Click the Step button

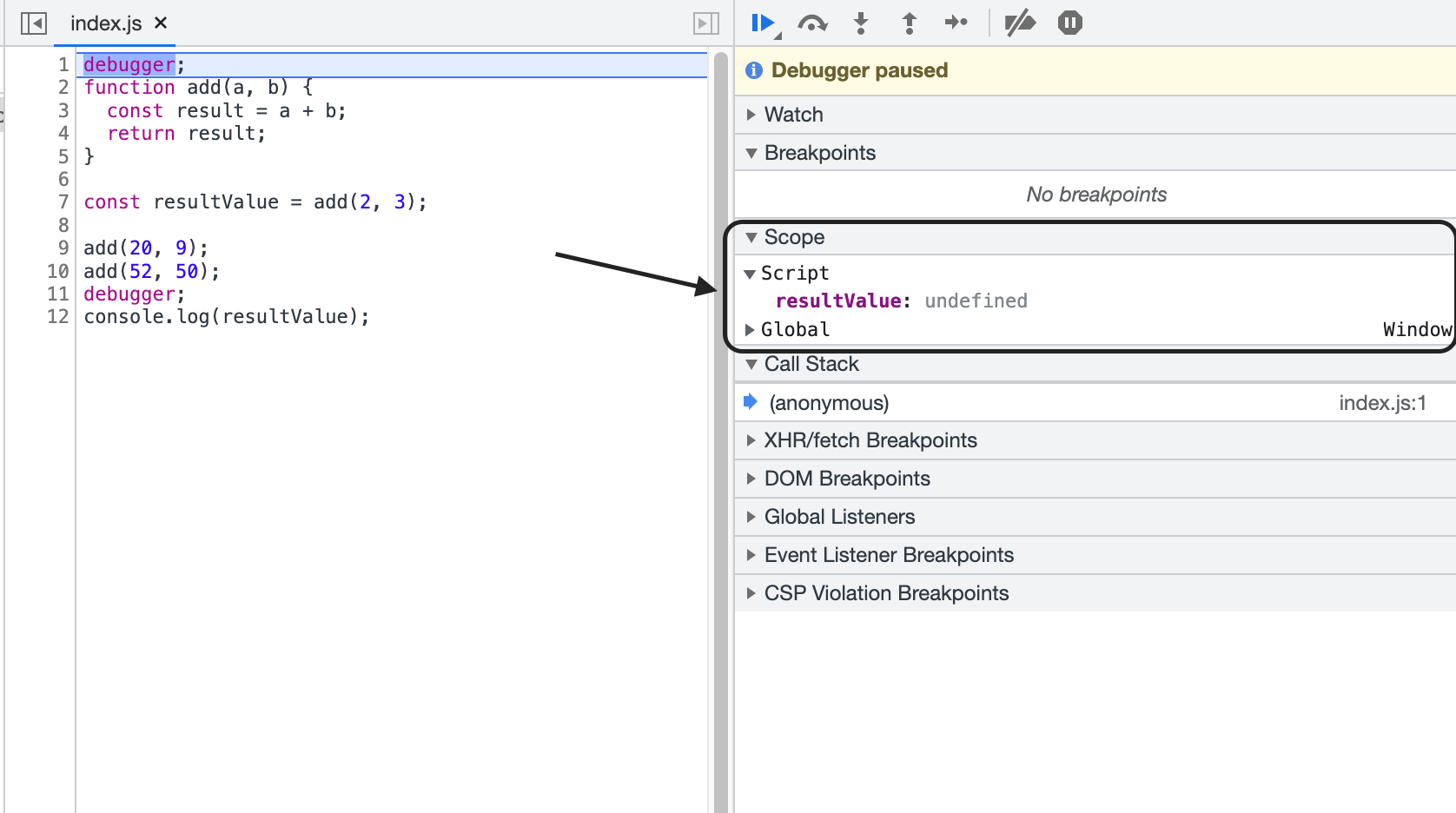pyautogui.click(x=956, y=23)
